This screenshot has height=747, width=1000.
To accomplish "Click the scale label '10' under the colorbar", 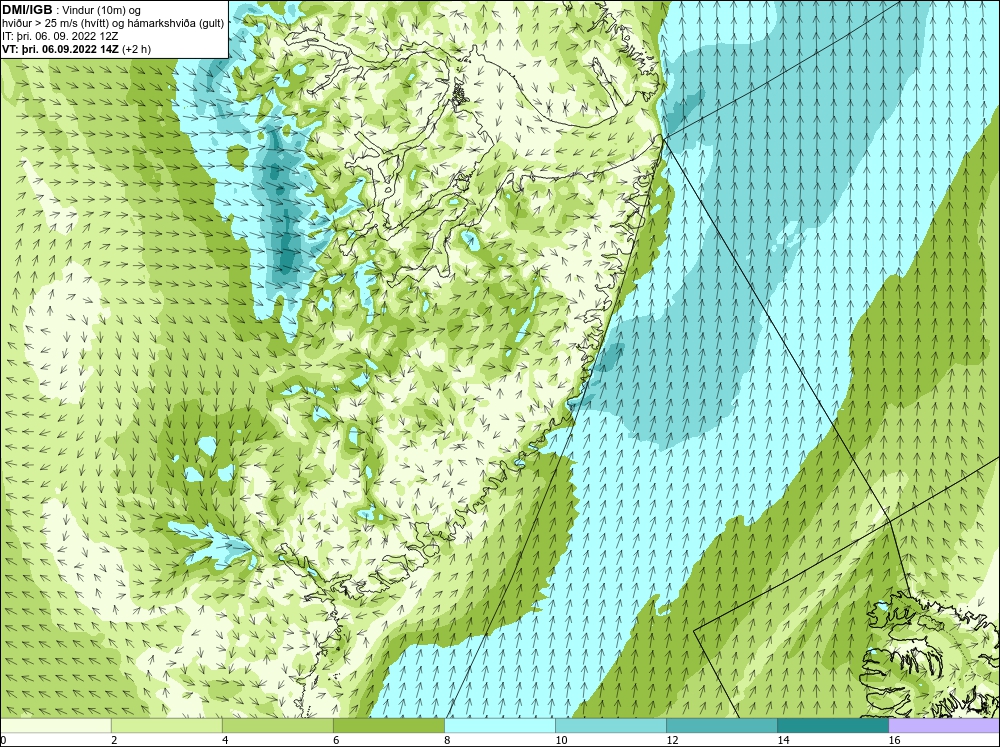I will (x=561, y=740).
